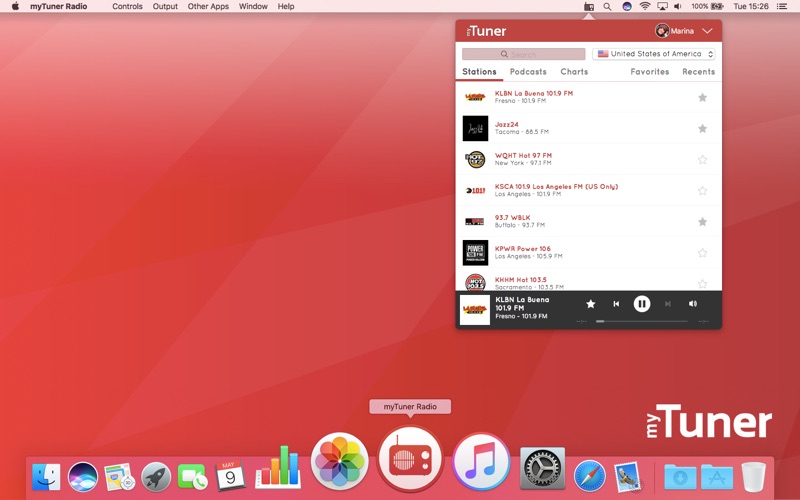Open Safari from the Dock

point(590,477)
